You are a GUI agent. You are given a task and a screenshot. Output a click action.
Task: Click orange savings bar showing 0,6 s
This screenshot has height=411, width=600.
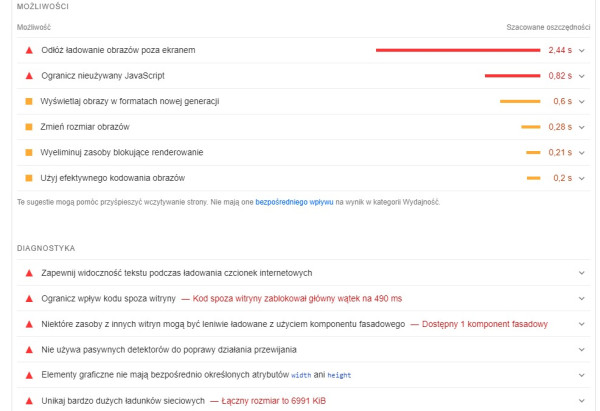520,101
